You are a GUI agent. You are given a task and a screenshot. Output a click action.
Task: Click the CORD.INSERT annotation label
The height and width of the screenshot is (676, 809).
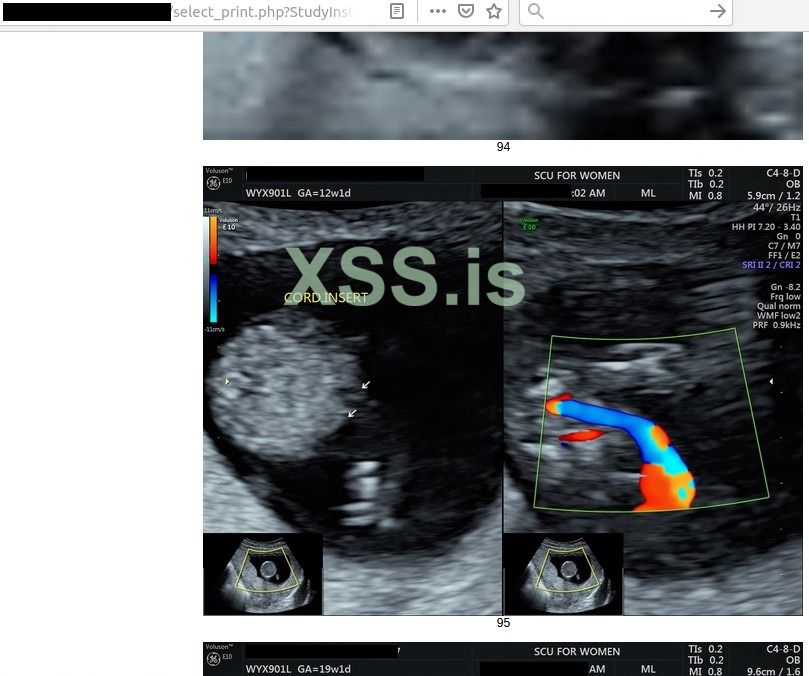pyautogui.click(x=326, y=298)
